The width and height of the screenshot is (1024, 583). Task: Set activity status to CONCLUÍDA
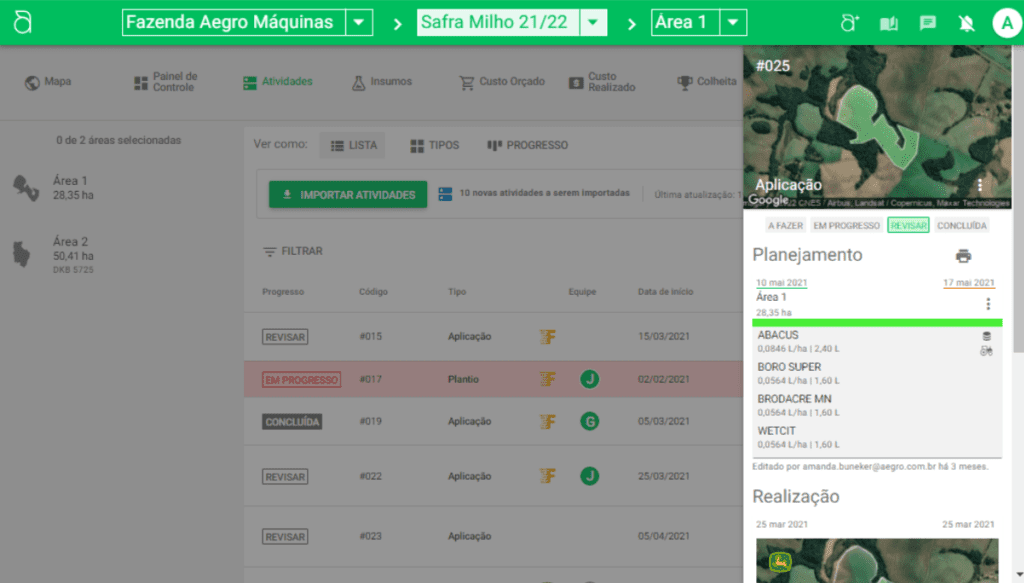961,225
